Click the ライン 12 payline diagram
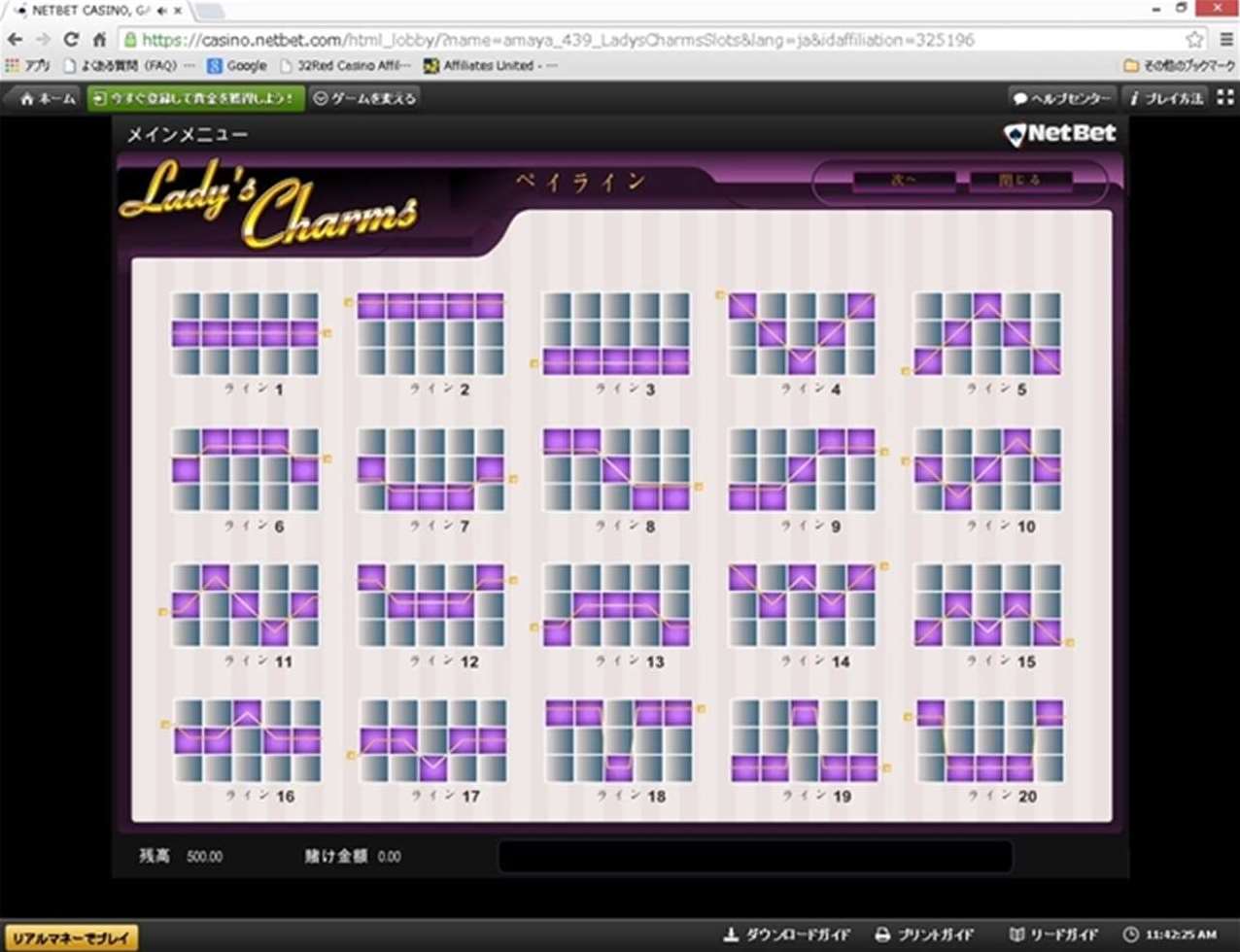Image resolution: width=1240 pixels, height=952 pixels. click(431, 605)
